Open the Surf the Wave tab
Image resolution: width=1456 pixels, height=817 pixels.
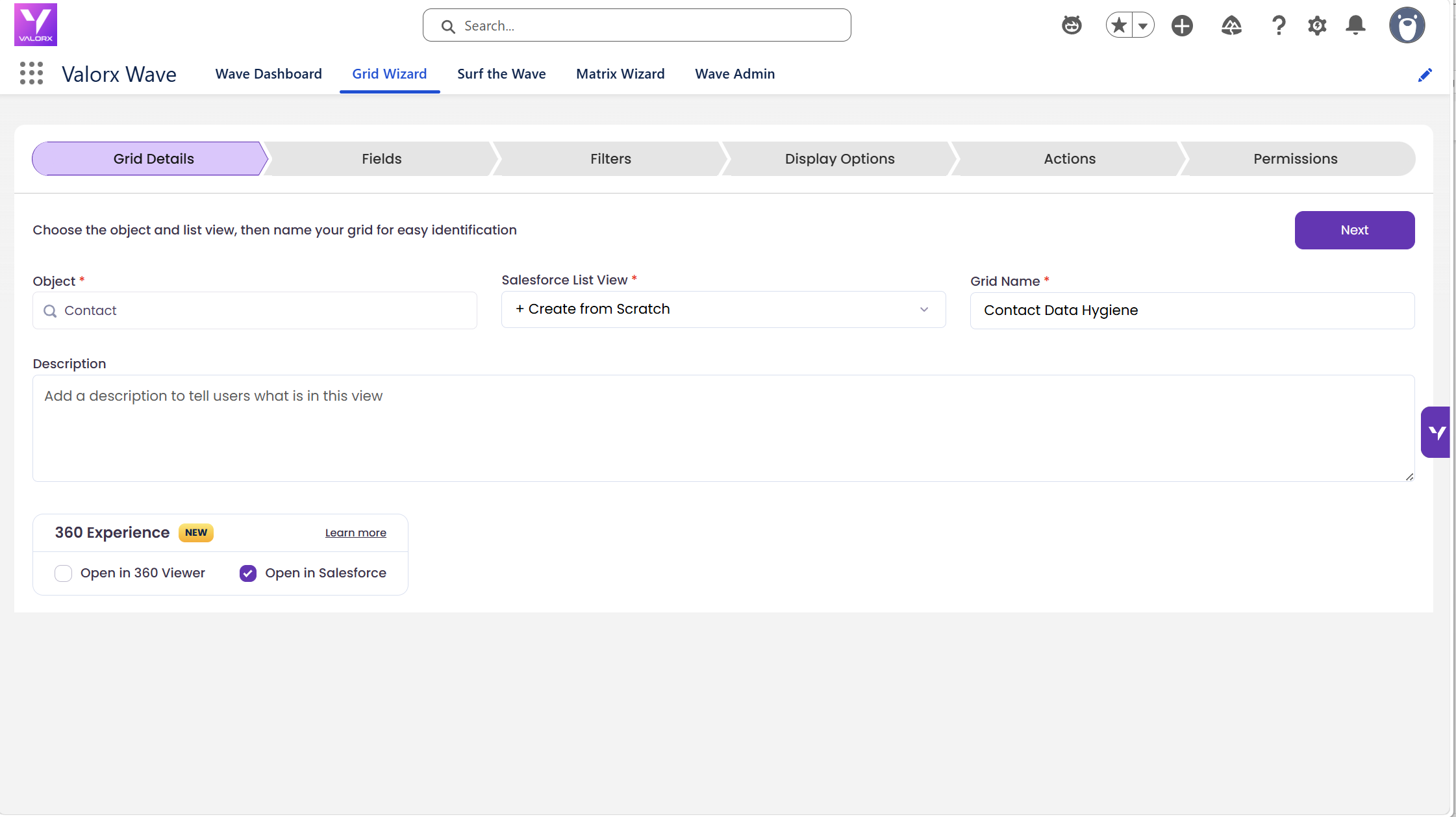click(501, 74)
